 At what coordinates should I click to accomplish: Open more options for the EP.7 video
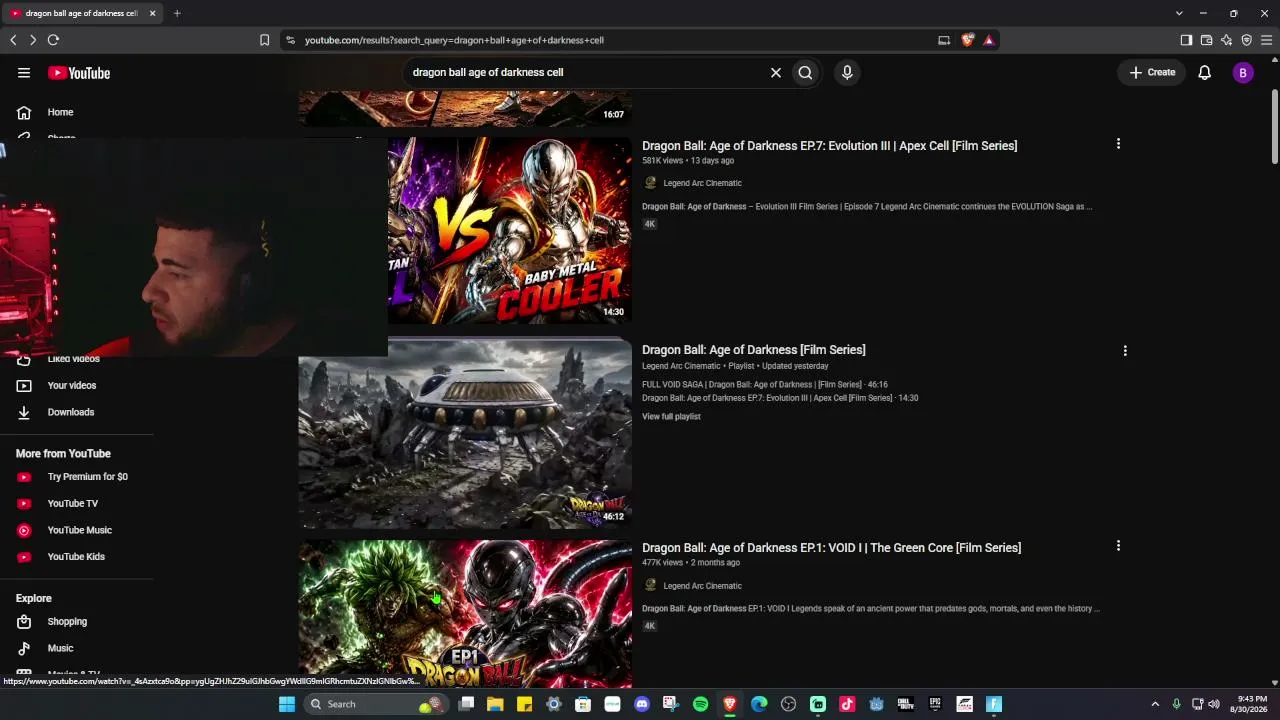click(1118, 144)
